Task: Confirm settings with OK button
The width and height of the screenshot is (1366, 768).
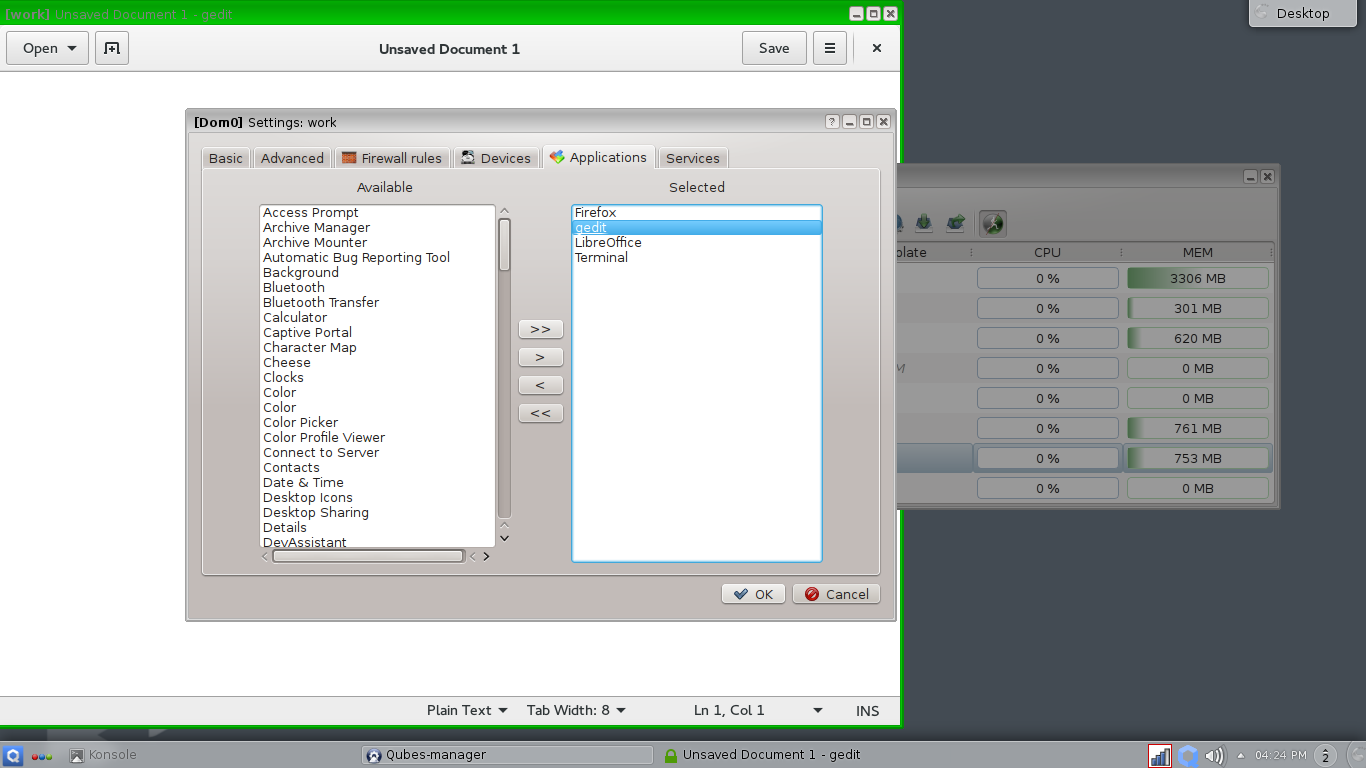Action: 753,594
